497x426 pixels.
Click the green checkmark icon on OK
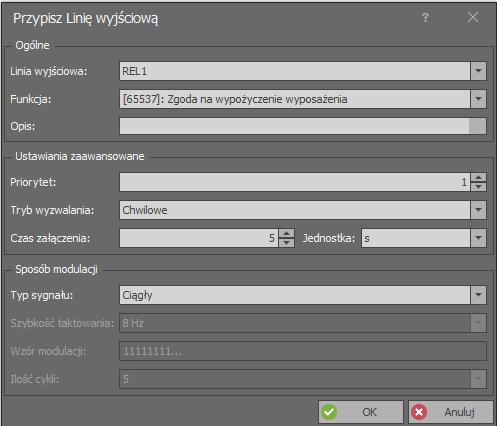coord(329,412)
